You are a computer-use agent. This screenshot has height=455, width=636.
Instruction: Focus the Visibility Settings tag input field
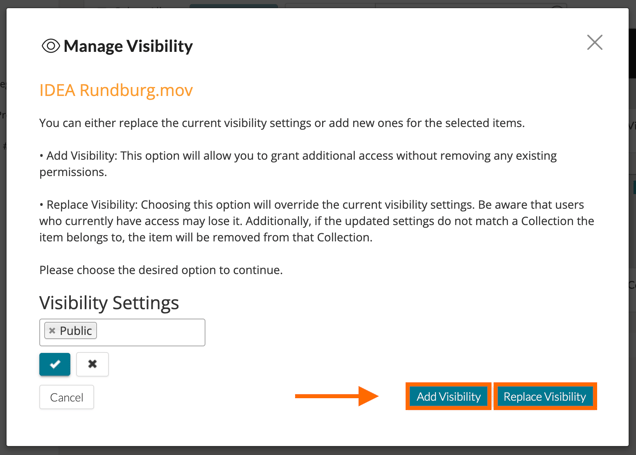(150, 332)
